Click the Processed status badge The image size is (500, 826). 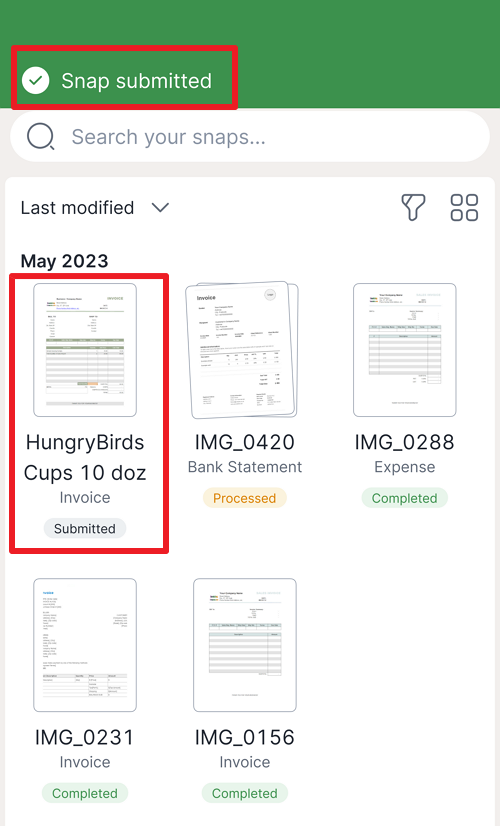click(x=244, y=498)
